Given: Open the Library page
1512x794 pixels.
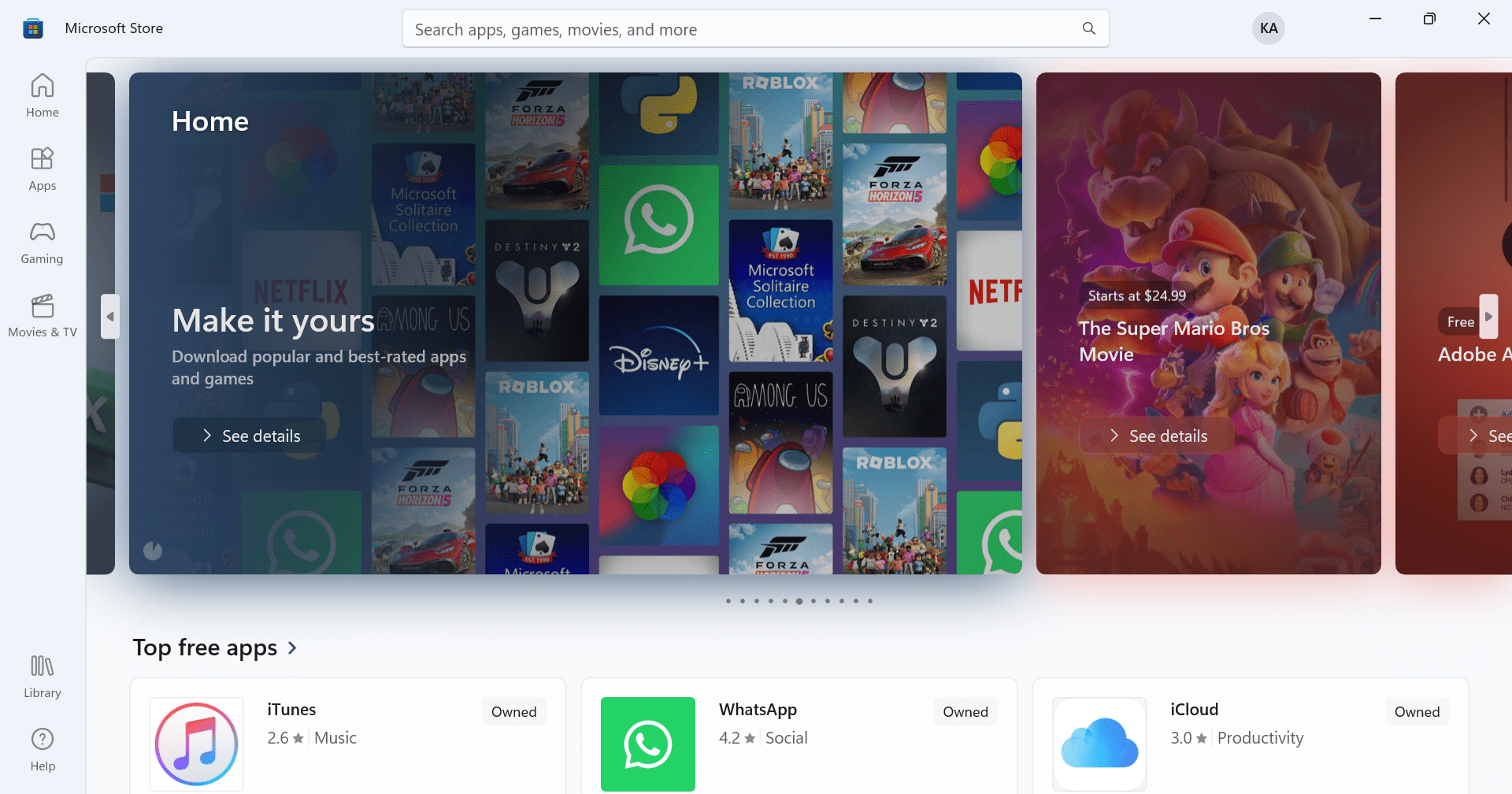Looking at the screenshot, I should (43, 677).
